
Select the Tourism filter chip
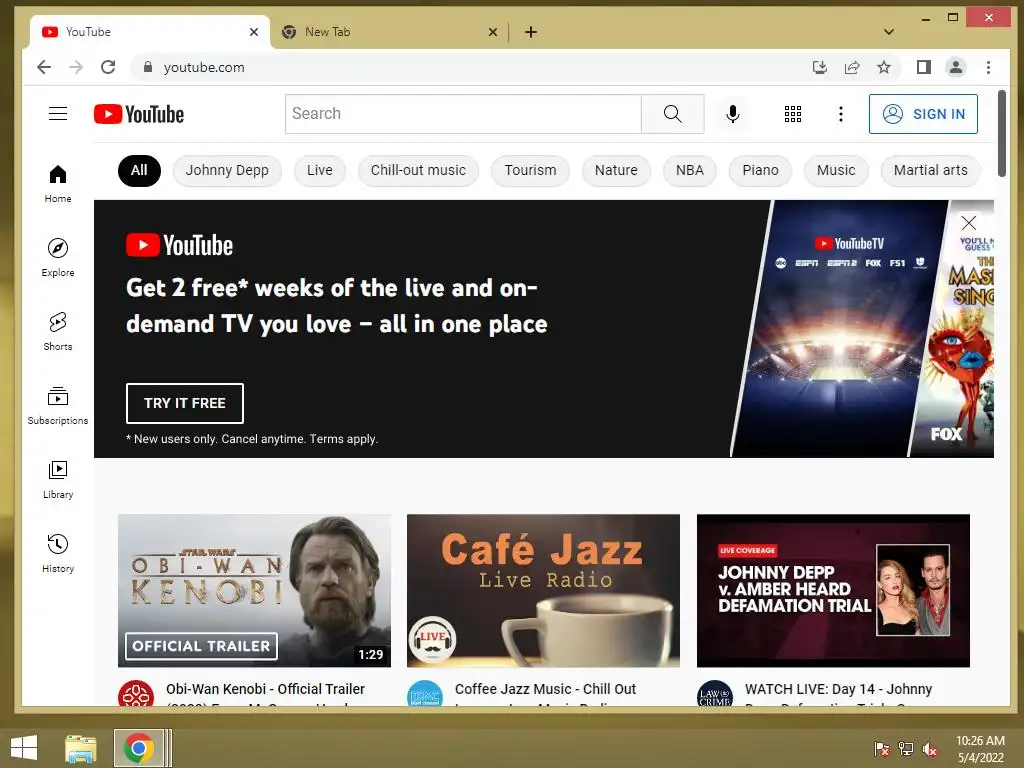(530, 170)
